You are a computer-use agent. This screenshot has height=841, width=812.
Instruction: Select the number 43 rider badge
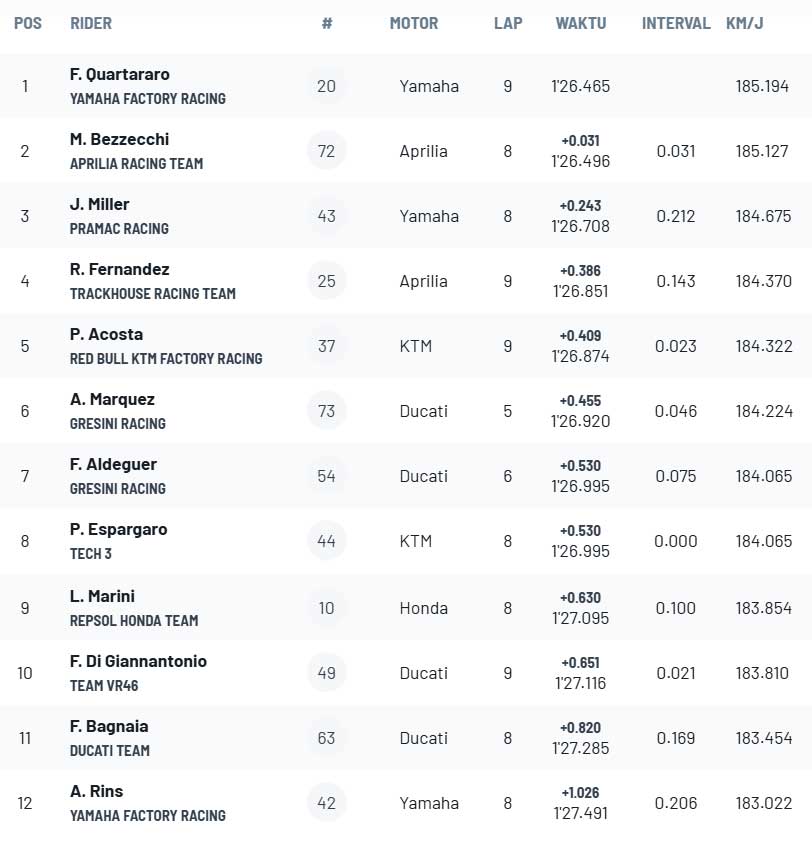327,216
